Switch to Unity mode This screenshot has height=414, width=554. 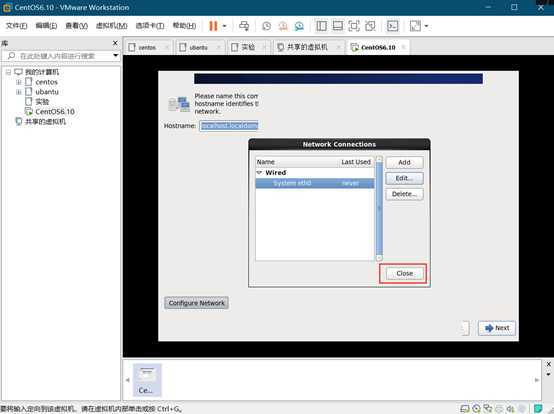tap(370, 26)
